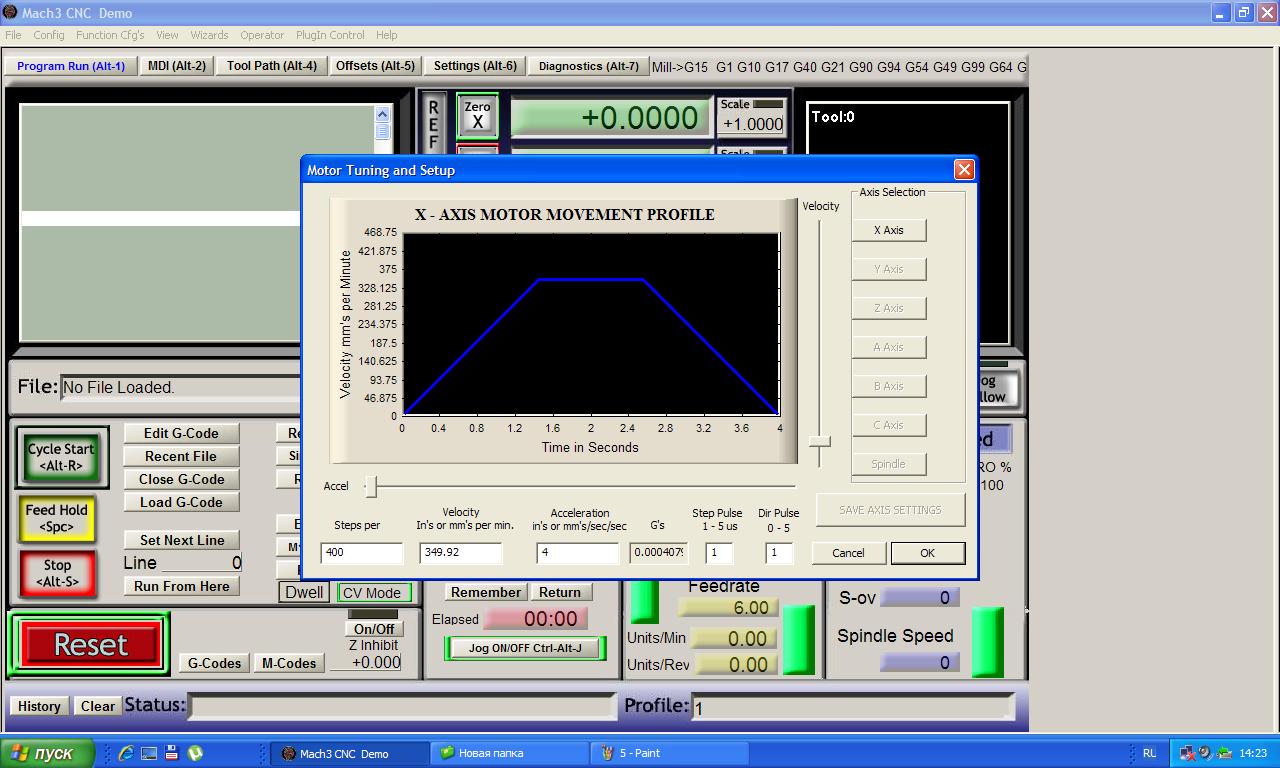Open the Wizards menu
Image resolution: width=1280 pixels, height=768 pixels.
click(209, 35)
